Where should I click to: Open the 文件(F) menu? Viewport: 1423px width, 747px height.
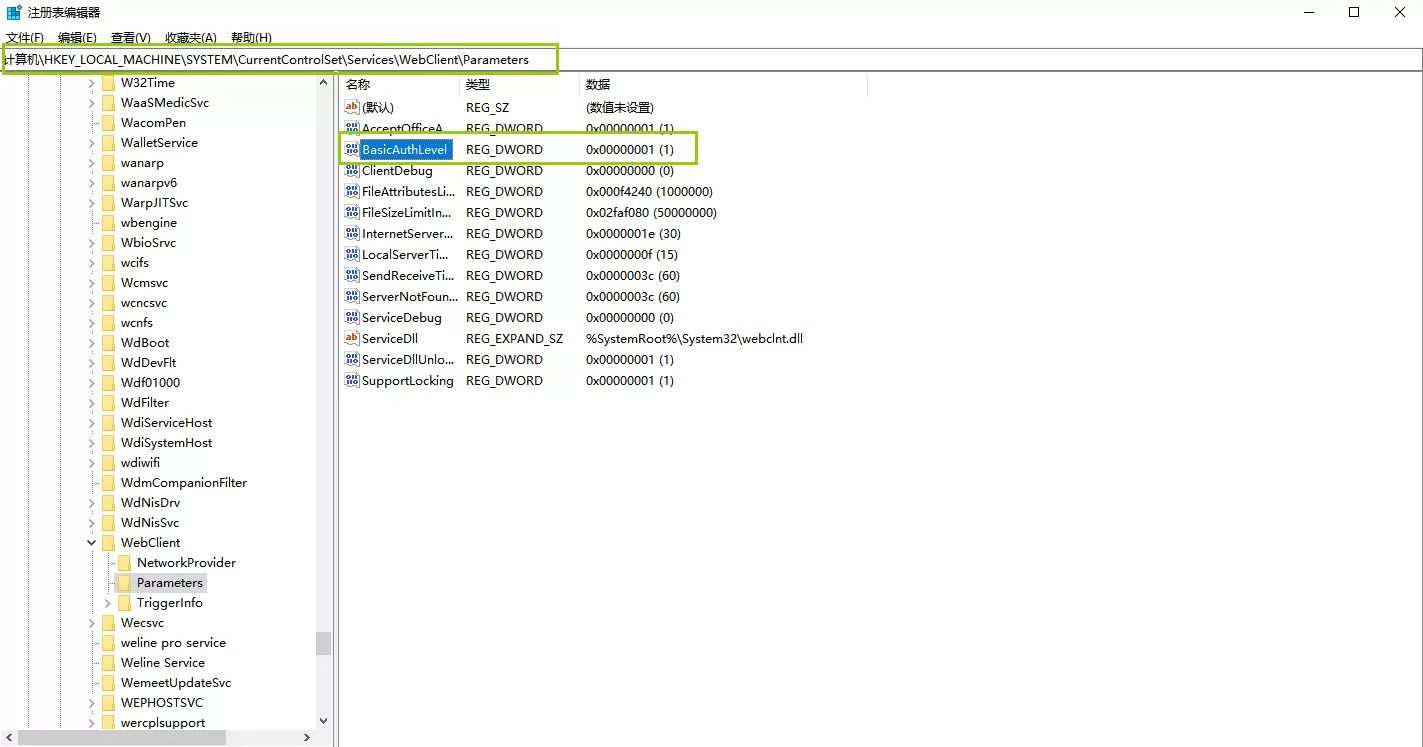click(25, 38)
